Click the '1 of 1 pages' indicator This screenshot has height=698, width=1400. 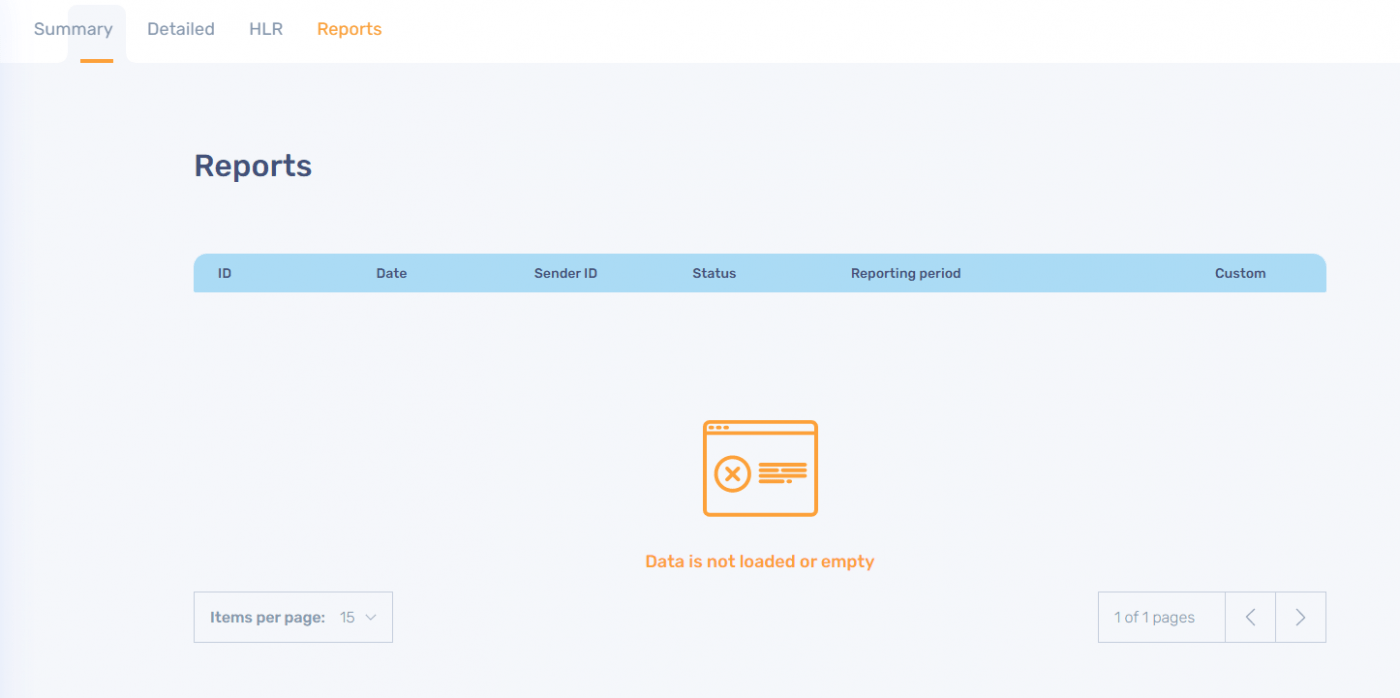(1154, 617)
